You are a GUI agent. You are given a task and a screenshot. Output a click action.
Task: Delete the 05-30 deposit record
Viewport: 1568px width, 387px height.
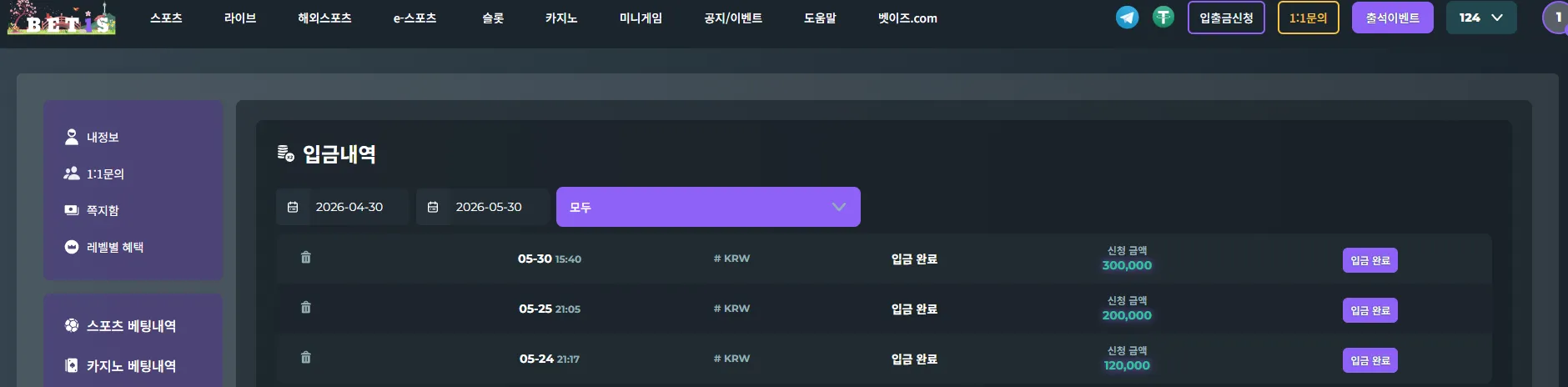[306, 258]
